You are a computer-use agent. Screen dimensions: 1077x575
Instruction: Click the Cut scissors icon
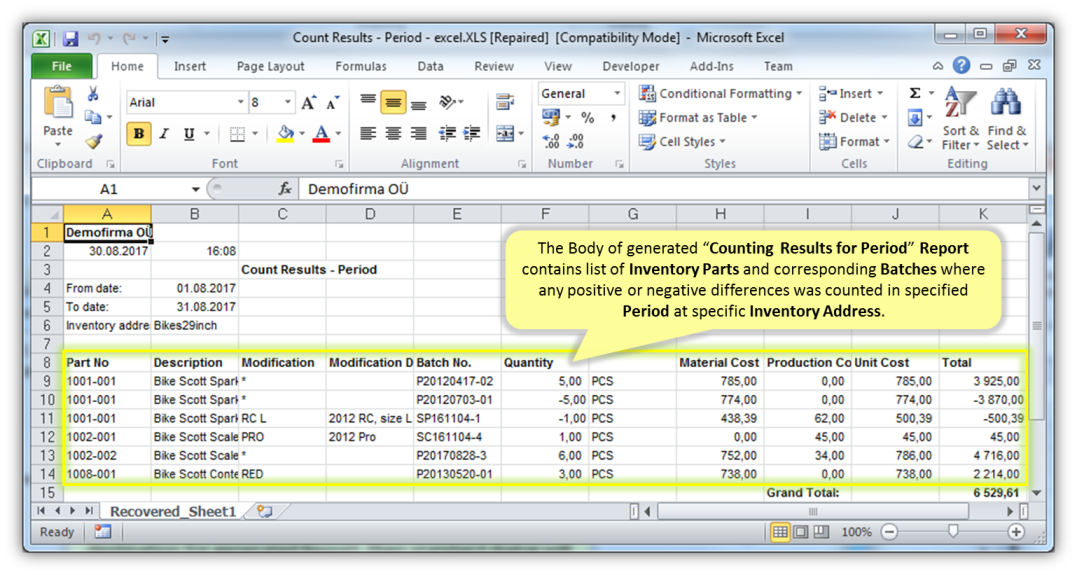pyautogui.click(x=93, y=94)
